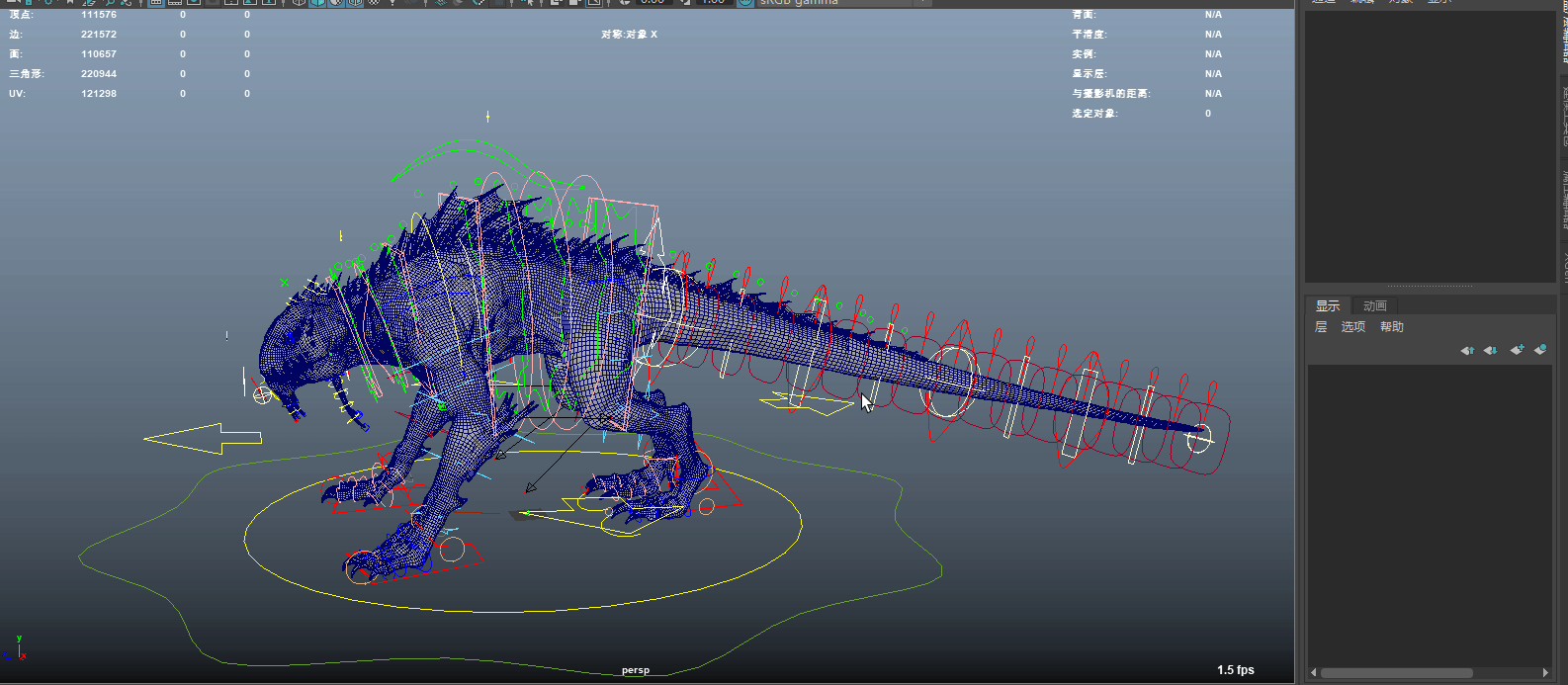This screenshot has width=1568, height=685.
Task: Click the 面 count value 110657
Action: pos(99,54)
